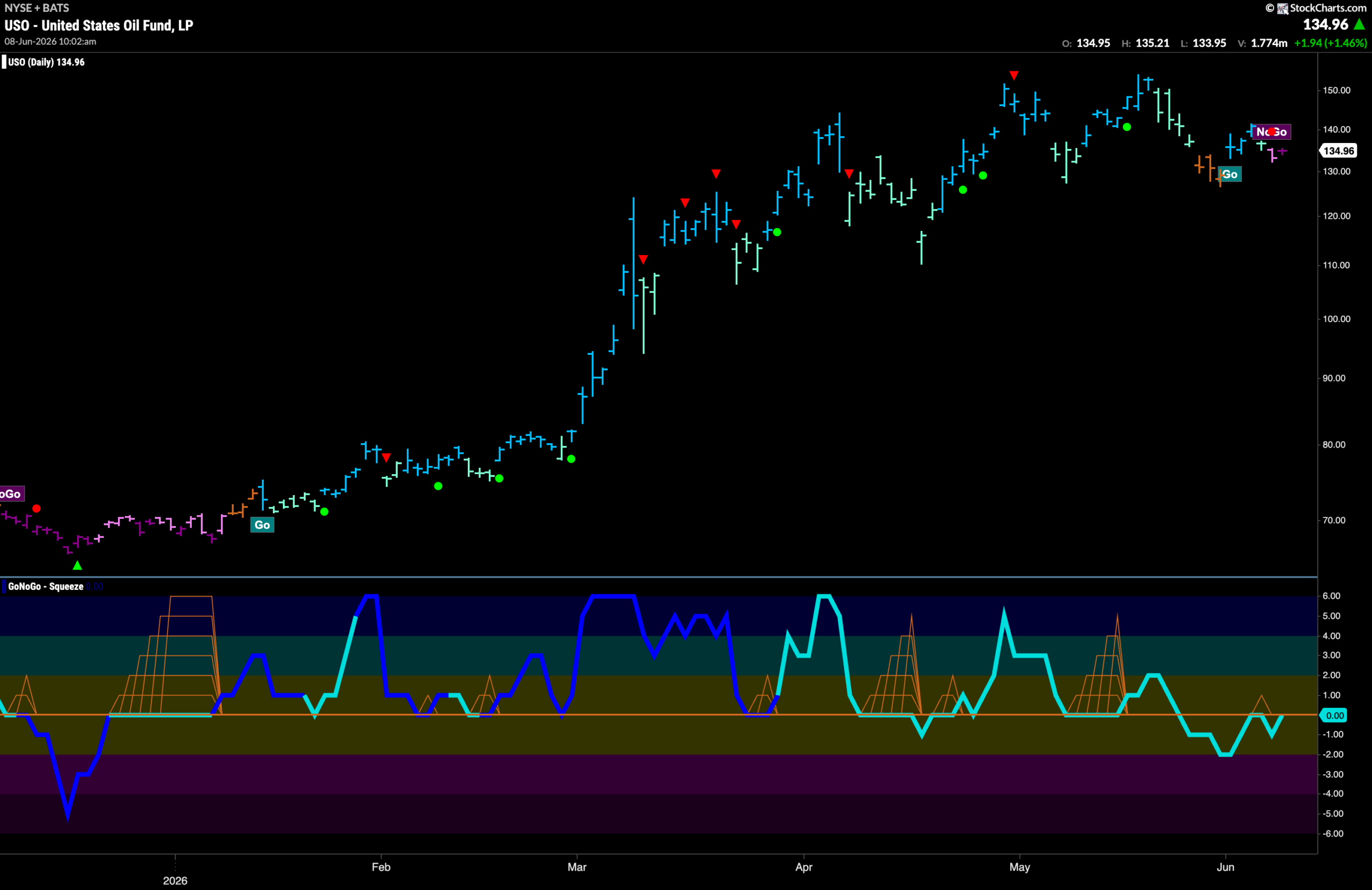1372x890 pixels.
Task: Click the +1.94 (+1.46%) change text
Action: click(1331, 43)
